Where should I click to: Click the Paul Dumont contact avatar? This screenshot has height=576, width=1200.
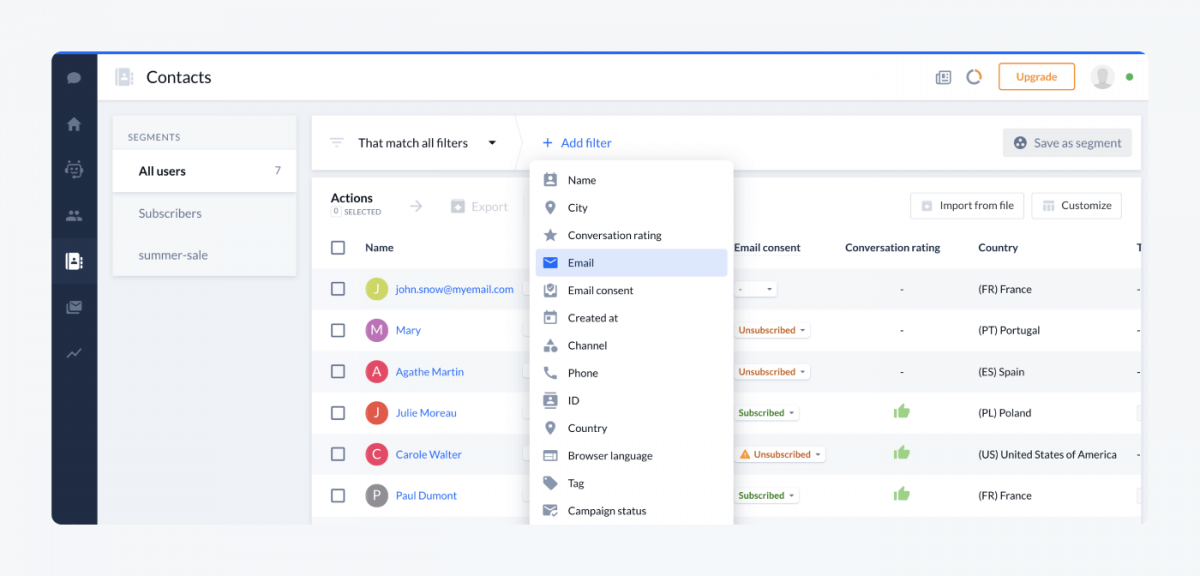(376, 495)
